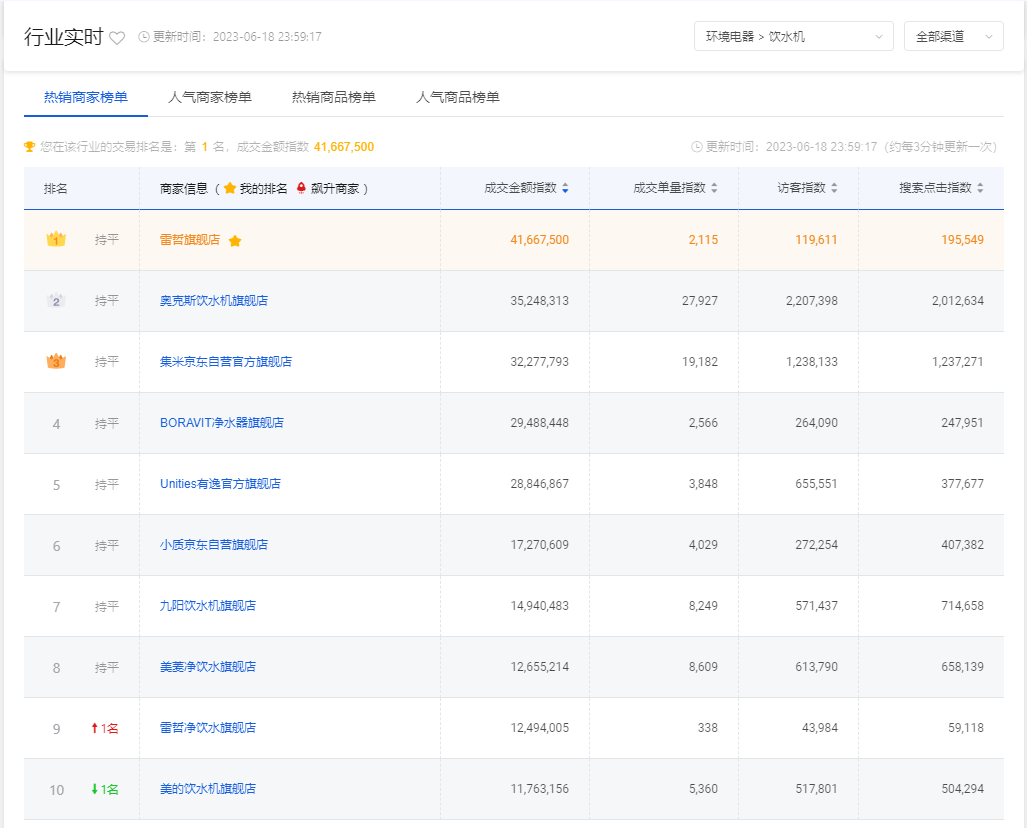Click the bronze crown rank 3 icon

(x=56, y=362)
